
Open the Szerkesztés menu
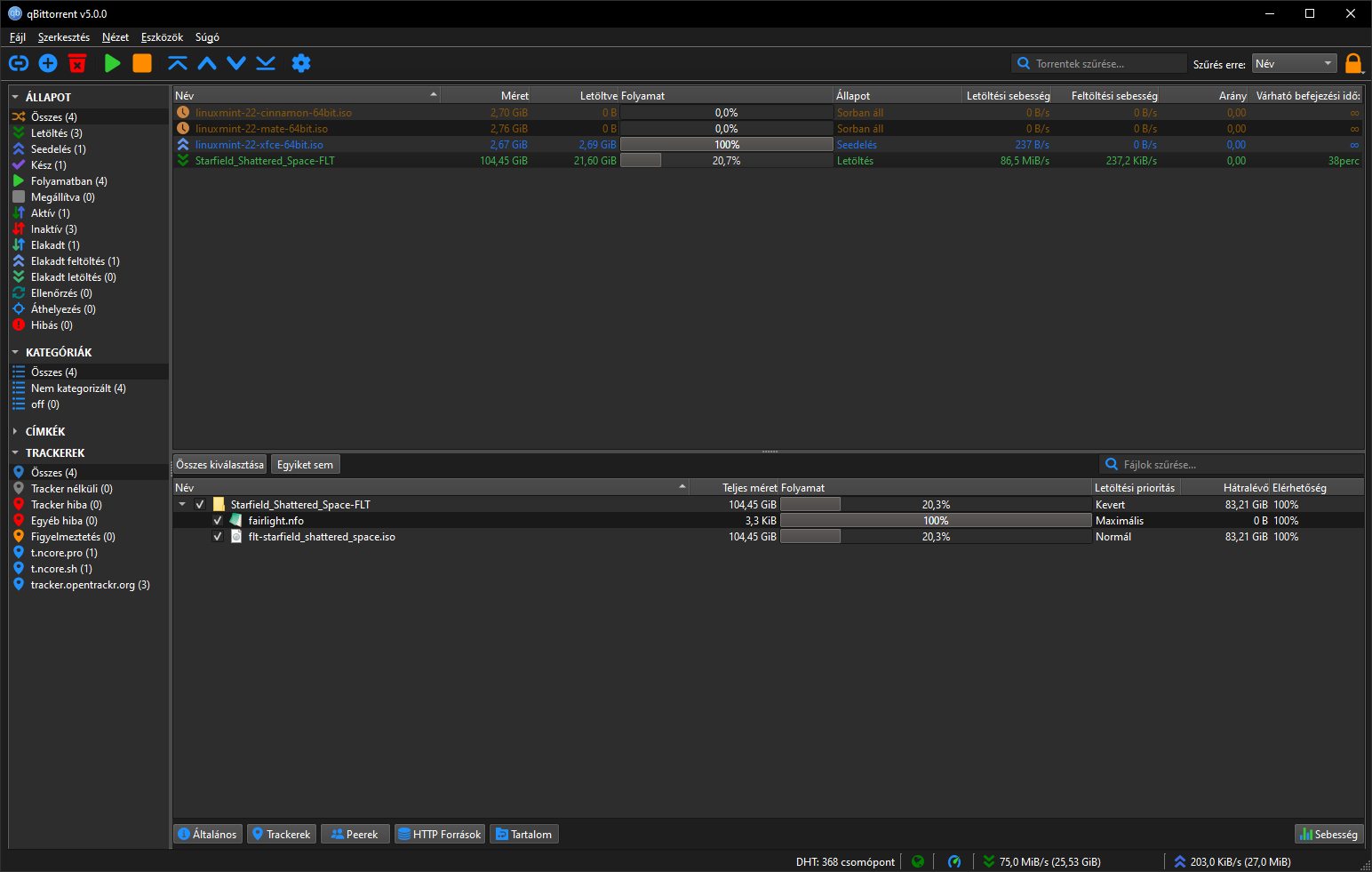pyautogui.click(x=64, y=37)
